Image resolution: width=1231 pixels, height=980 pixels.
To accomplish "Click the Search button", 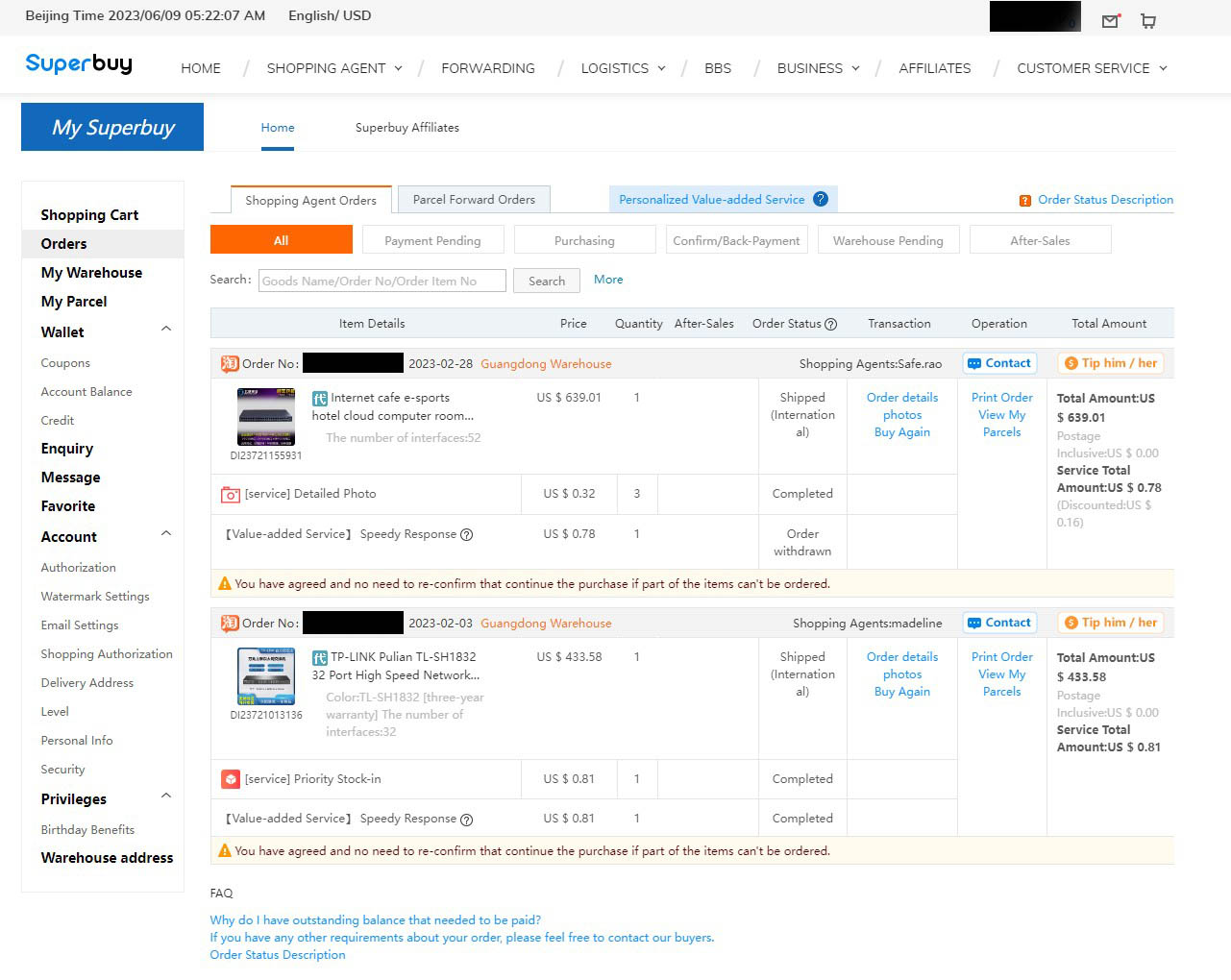I will 547,281.
